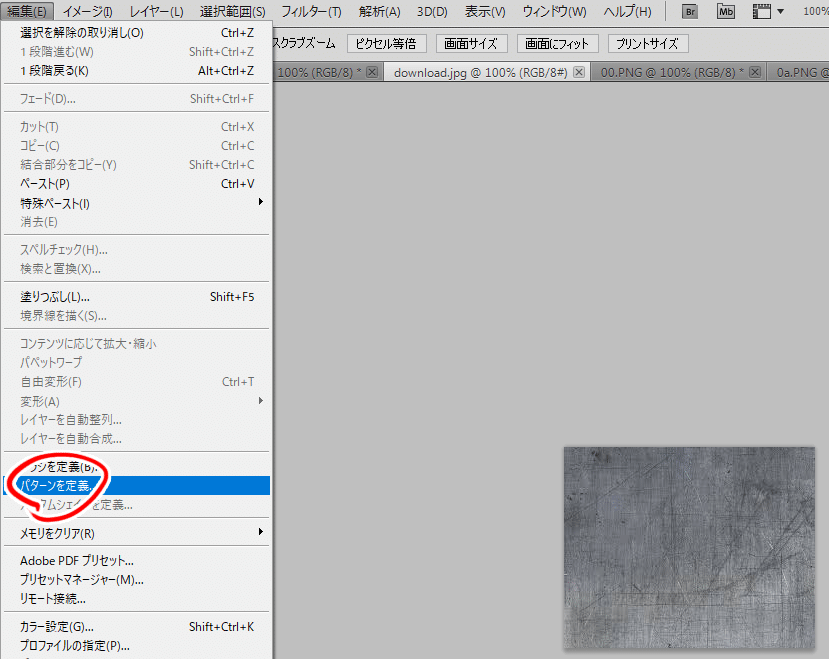Open the 選択範囲(S) menu

233,12
